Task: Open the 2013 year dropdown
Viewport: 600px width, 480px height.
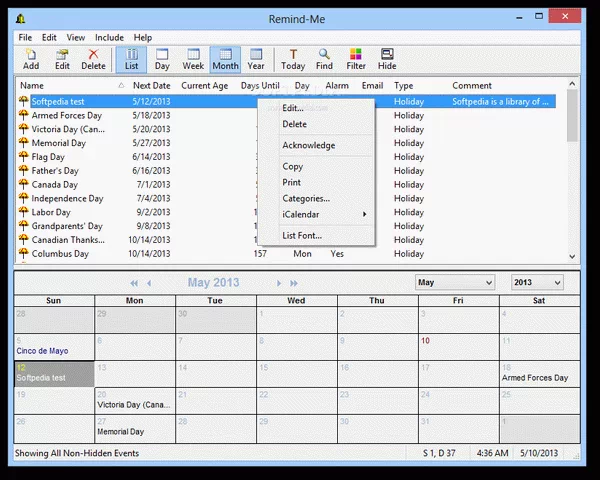Action: [x=537, y=283]
